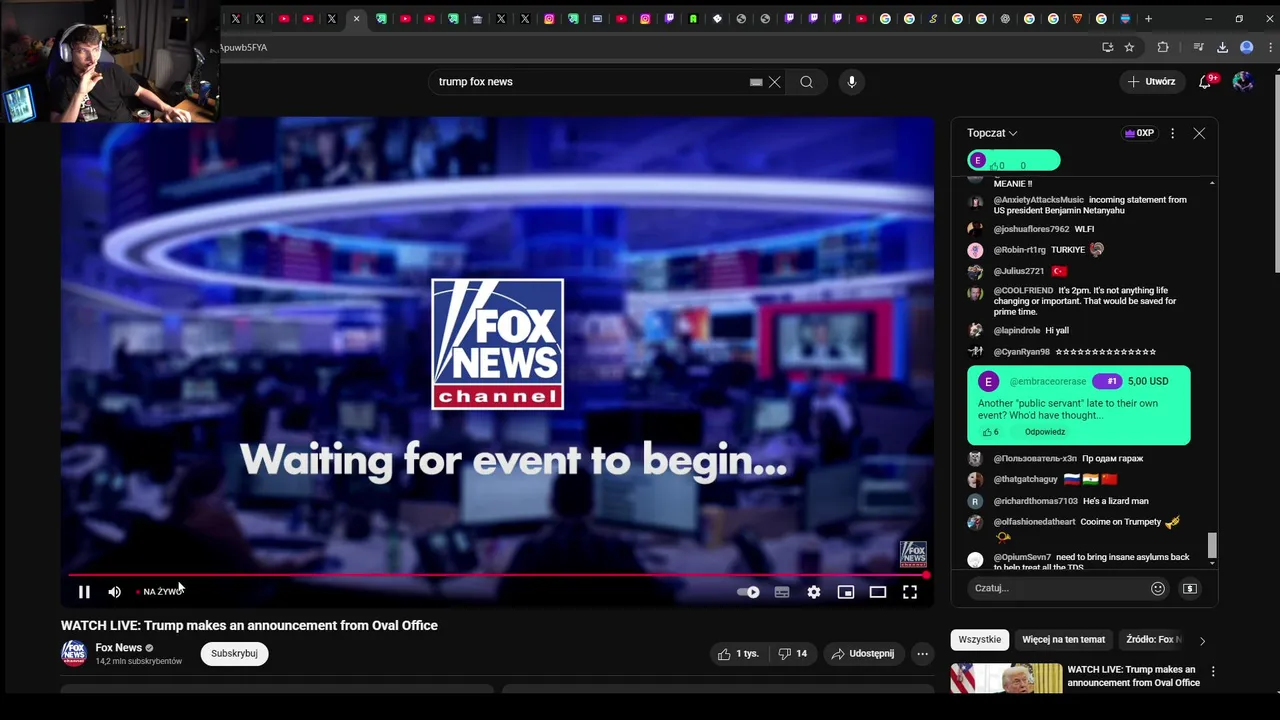Open browser downloads icon
1280x720 pixels.
[1222, 47]
